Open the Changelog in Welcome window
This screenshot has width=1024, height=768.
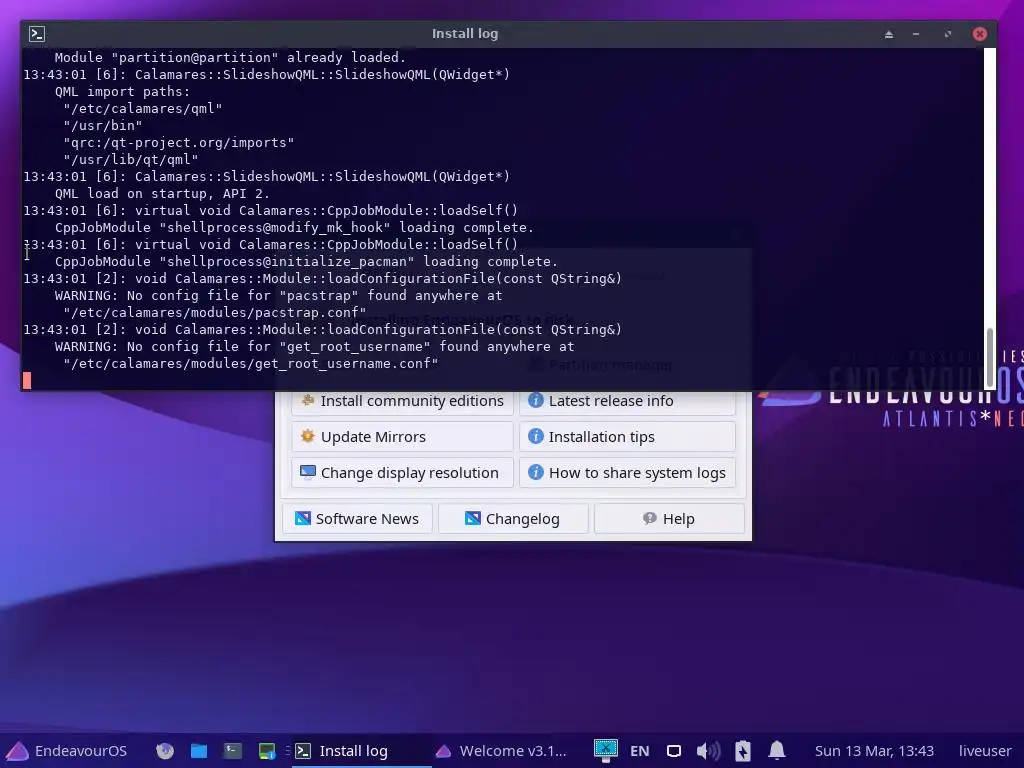pos(513,519)
